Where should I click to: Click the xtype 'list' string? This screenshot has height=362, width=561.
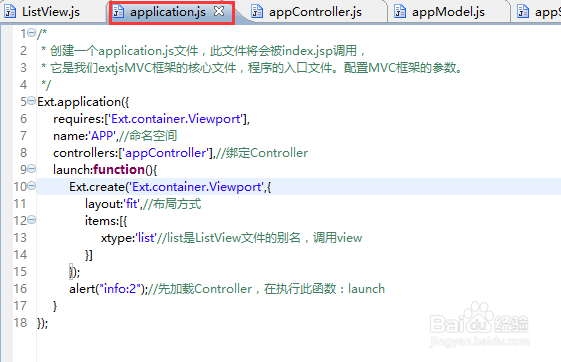point(146,238)
